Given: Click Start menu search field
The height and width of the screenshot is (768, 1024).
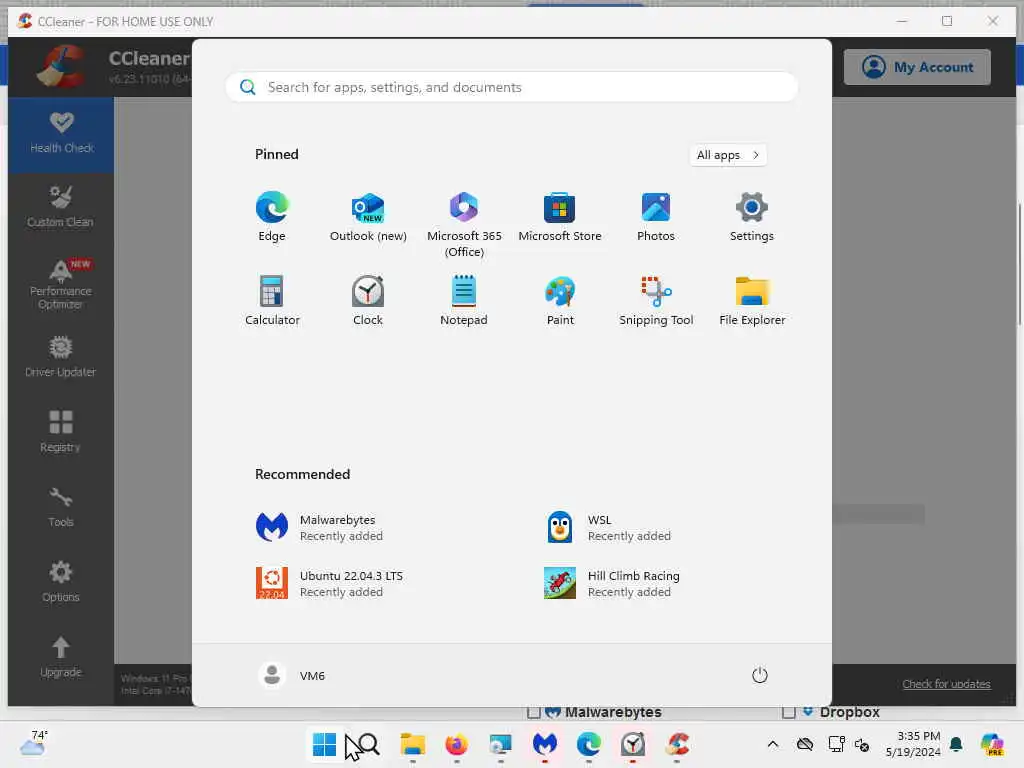Looking at the screenshot, I should point(511,87).
